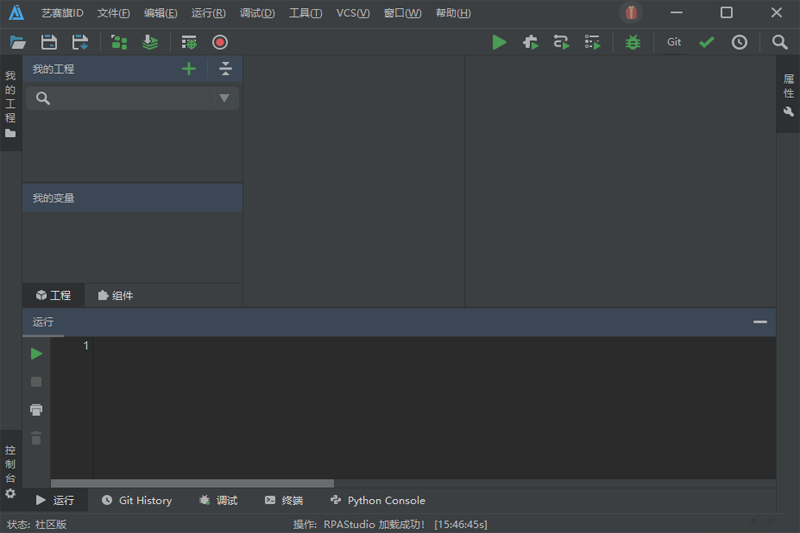Click the app logo in title bar

click(16, 13)
